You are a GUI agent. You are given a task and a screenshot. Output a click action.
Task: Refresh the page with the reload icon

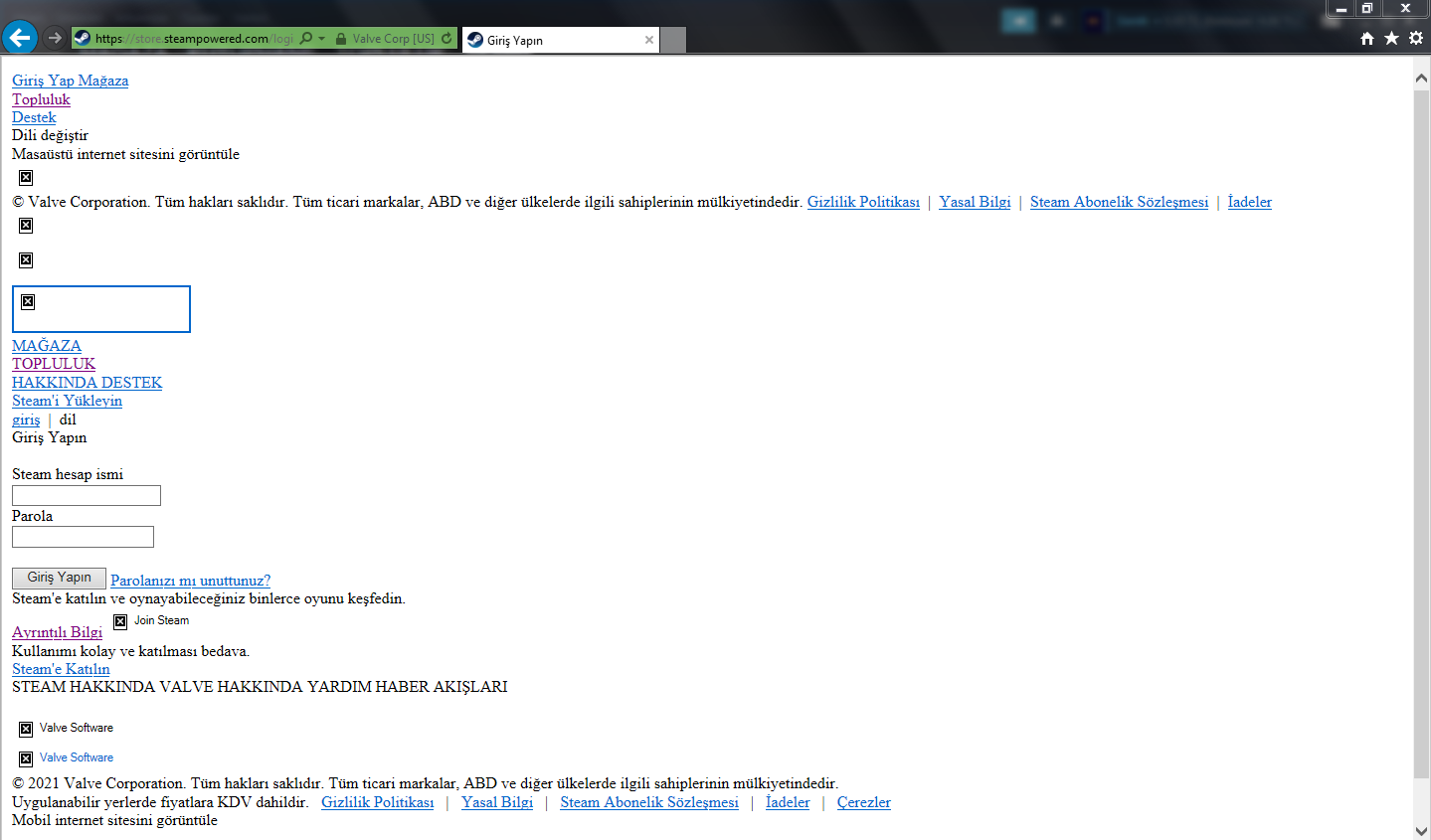tap(447, 39)
